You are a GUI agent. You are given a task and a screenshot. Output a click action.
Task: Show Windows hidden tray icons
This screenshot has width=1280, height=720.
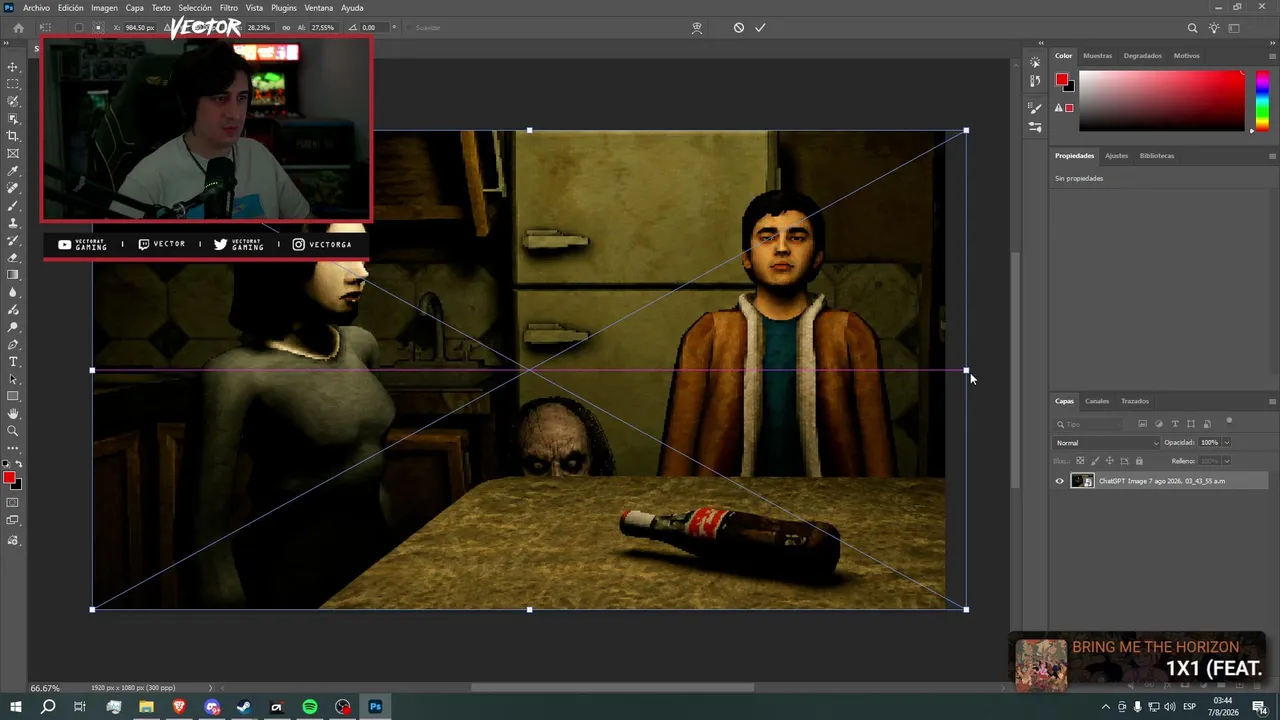point(1105,707)
